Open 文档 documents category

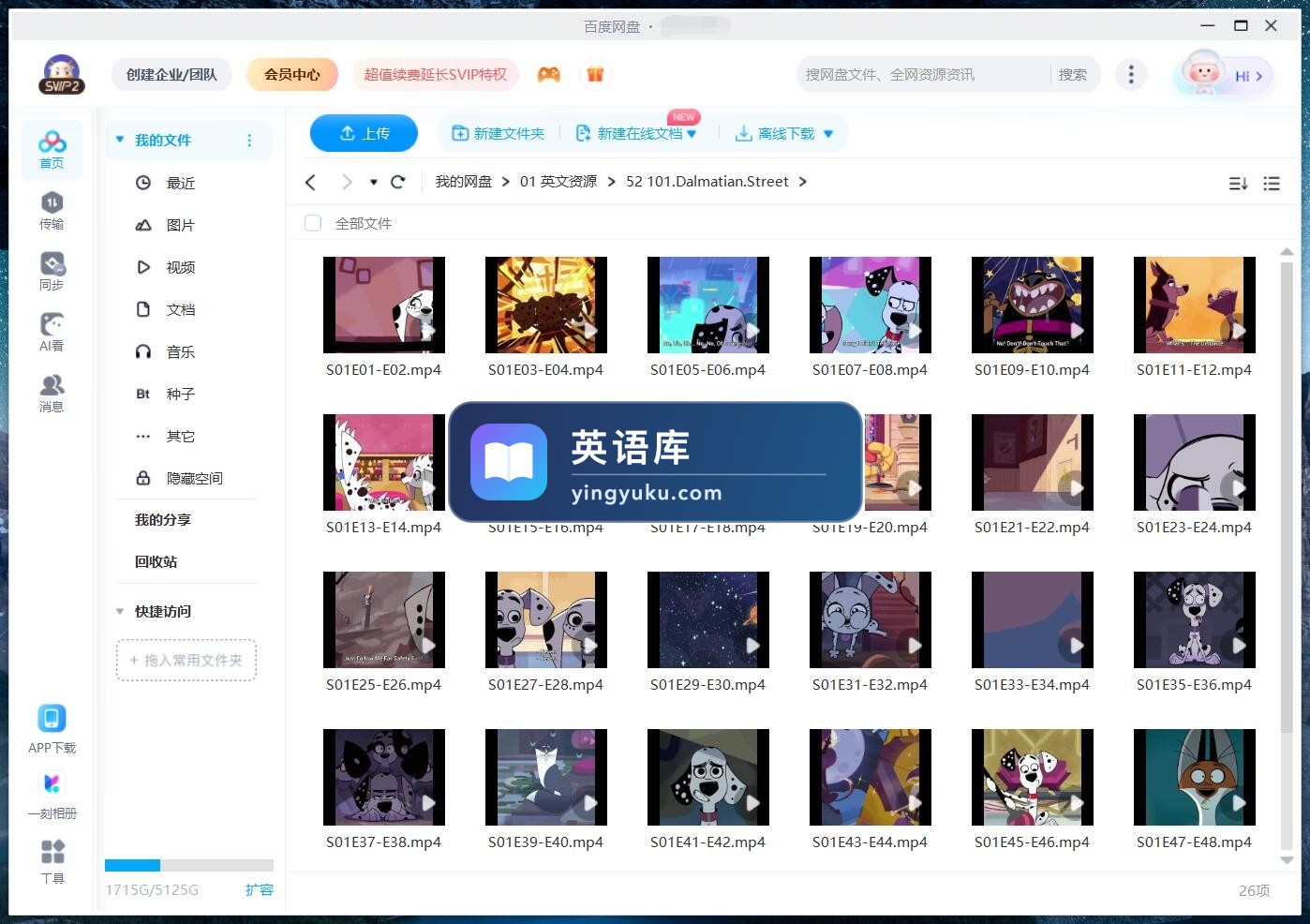tap(181, 309)
